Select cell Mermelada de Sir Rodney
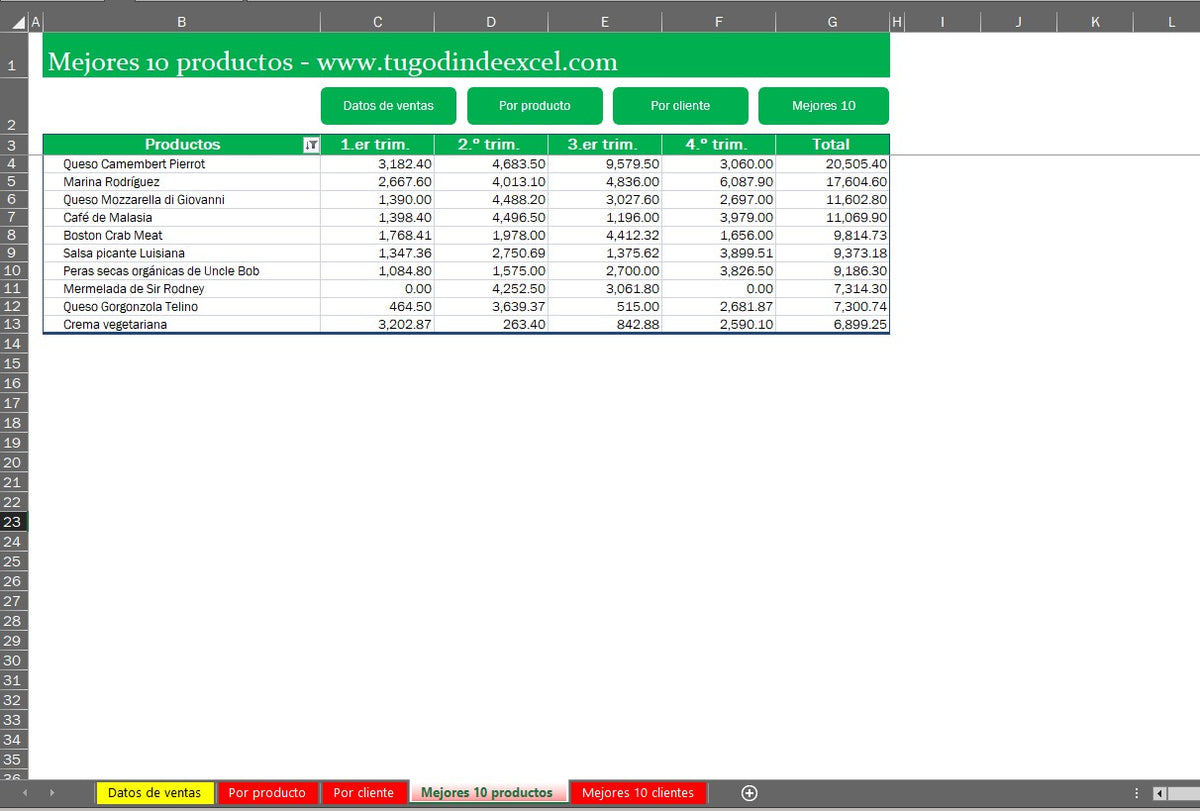1200x811 pixels. (181, 289)
